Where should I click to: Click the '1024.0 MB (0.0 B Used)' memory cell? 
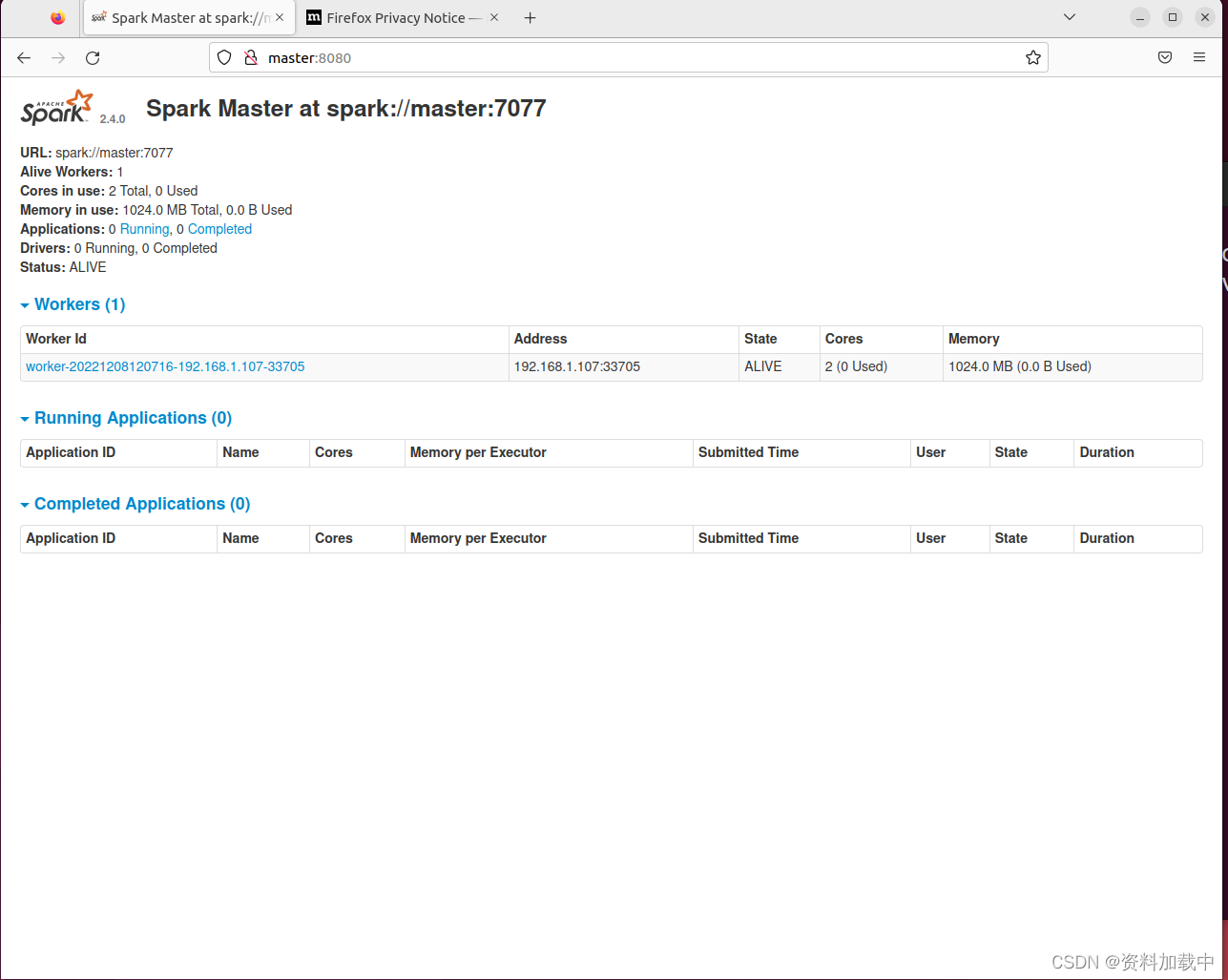click(1072, 366)
